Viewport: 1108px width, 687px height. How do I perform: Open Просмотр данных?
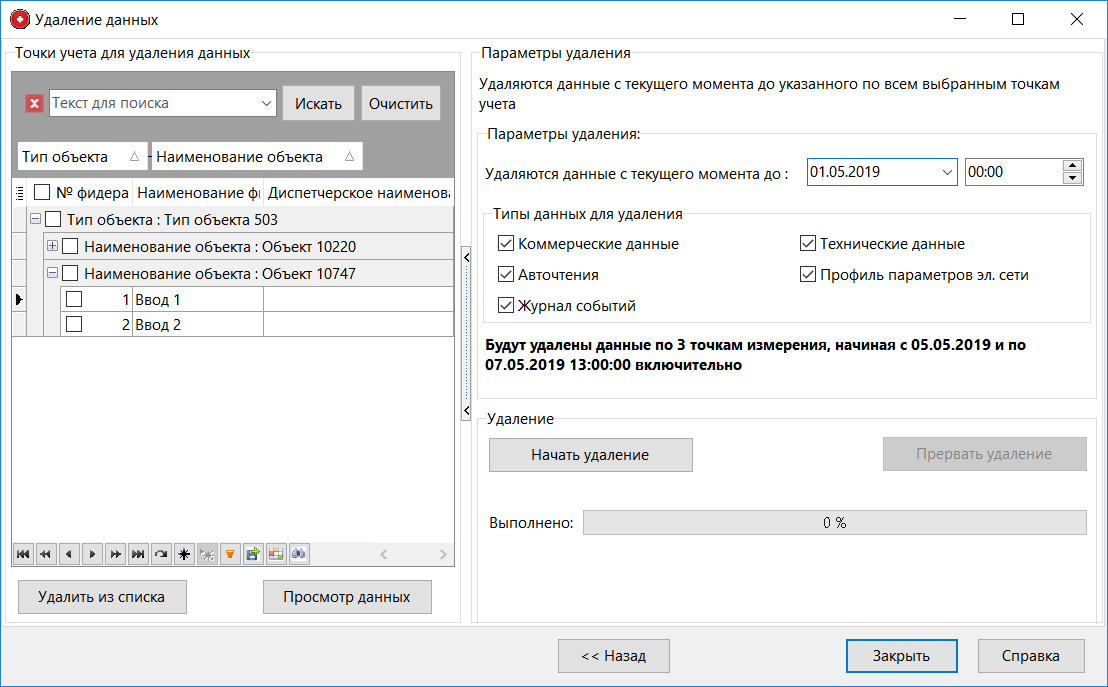click(x=347, y=597)
